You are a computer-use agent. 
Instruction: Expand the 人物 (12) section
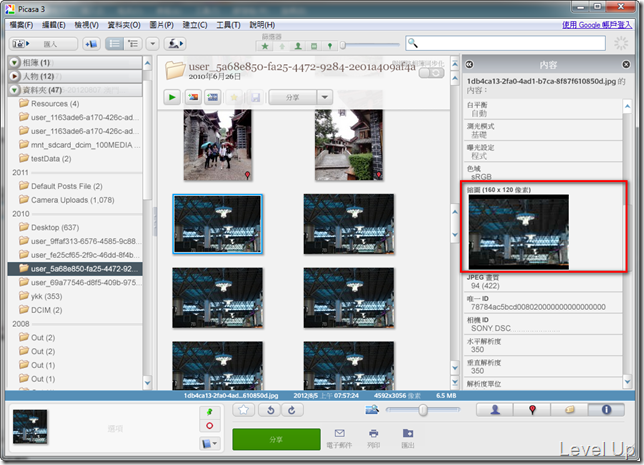[x=14, y=76]
